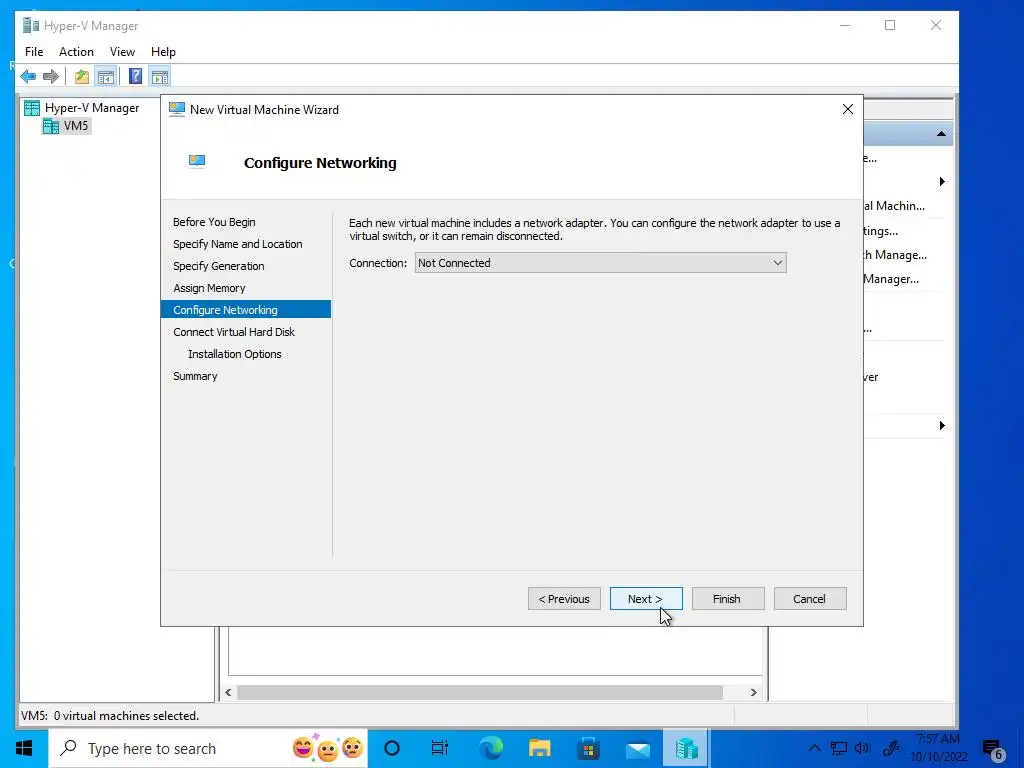Cancel the New Virtual Machine Wizard
This screenshot has width=1024, height=768.
(x=810, y=599)
